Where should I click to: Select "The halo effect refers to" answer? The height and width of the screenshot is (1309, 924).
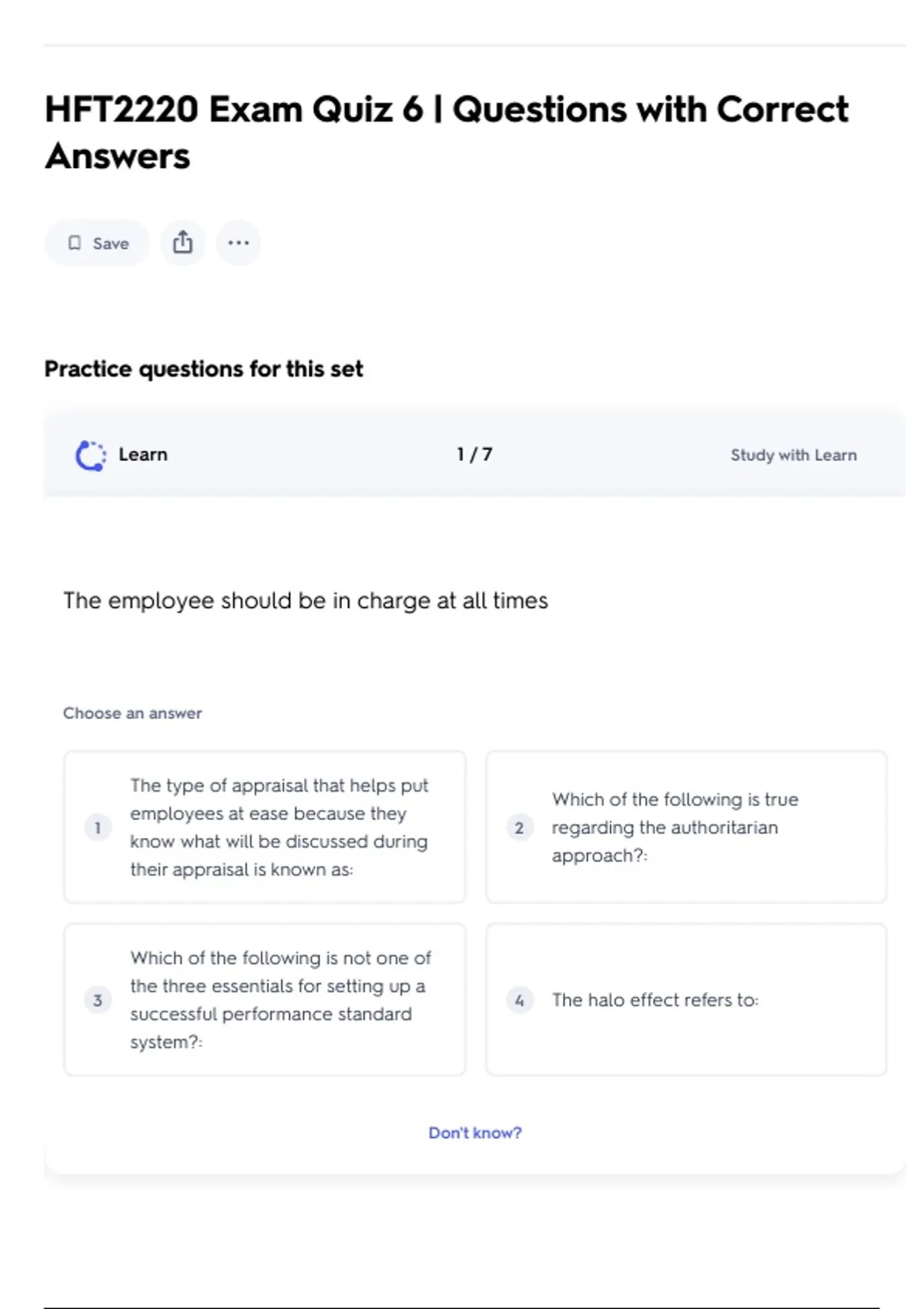(x=654, y=999)
